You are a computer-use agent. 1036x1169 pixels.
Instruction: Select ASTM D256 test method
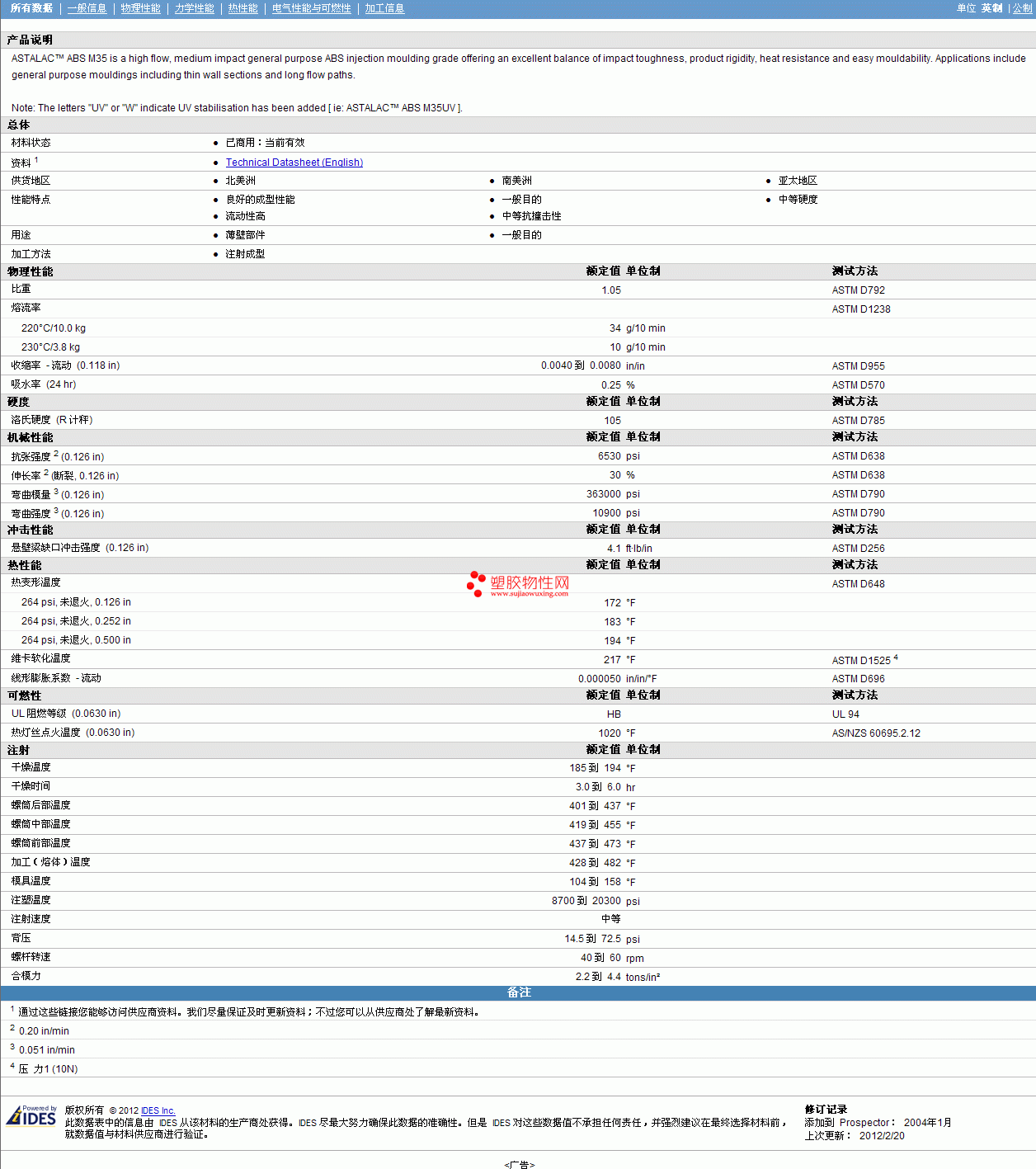[x=859, y=549]
